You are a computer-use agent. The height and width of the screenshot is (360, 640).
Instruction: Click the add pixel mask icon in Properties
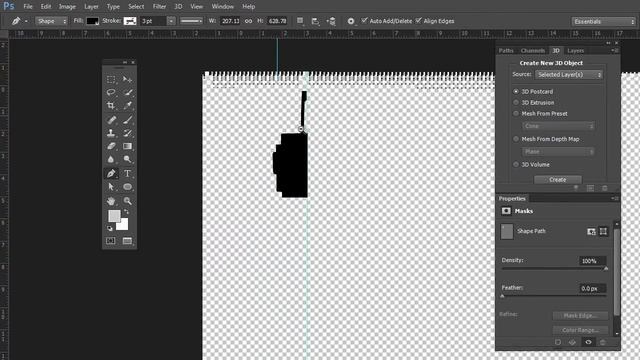coord(591,231)
